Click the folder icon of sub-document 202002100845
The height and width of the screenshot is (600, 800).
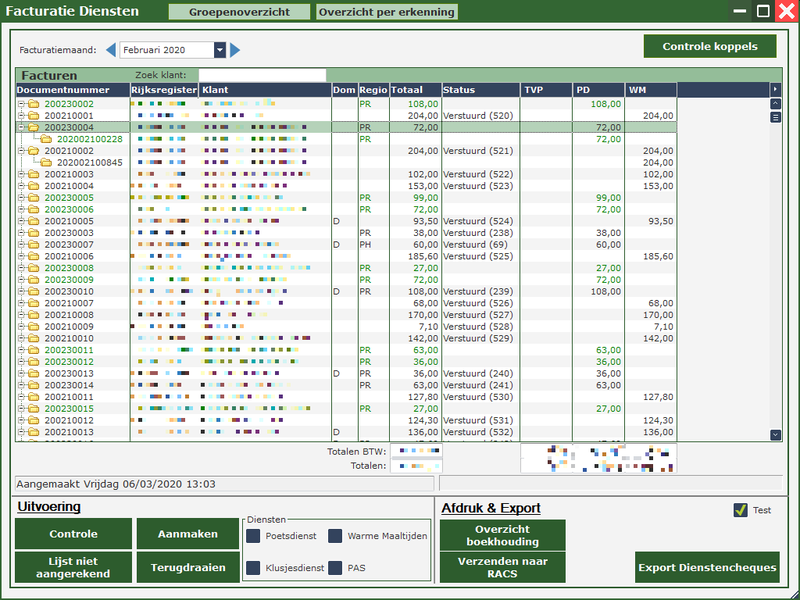tap(45, 162)
